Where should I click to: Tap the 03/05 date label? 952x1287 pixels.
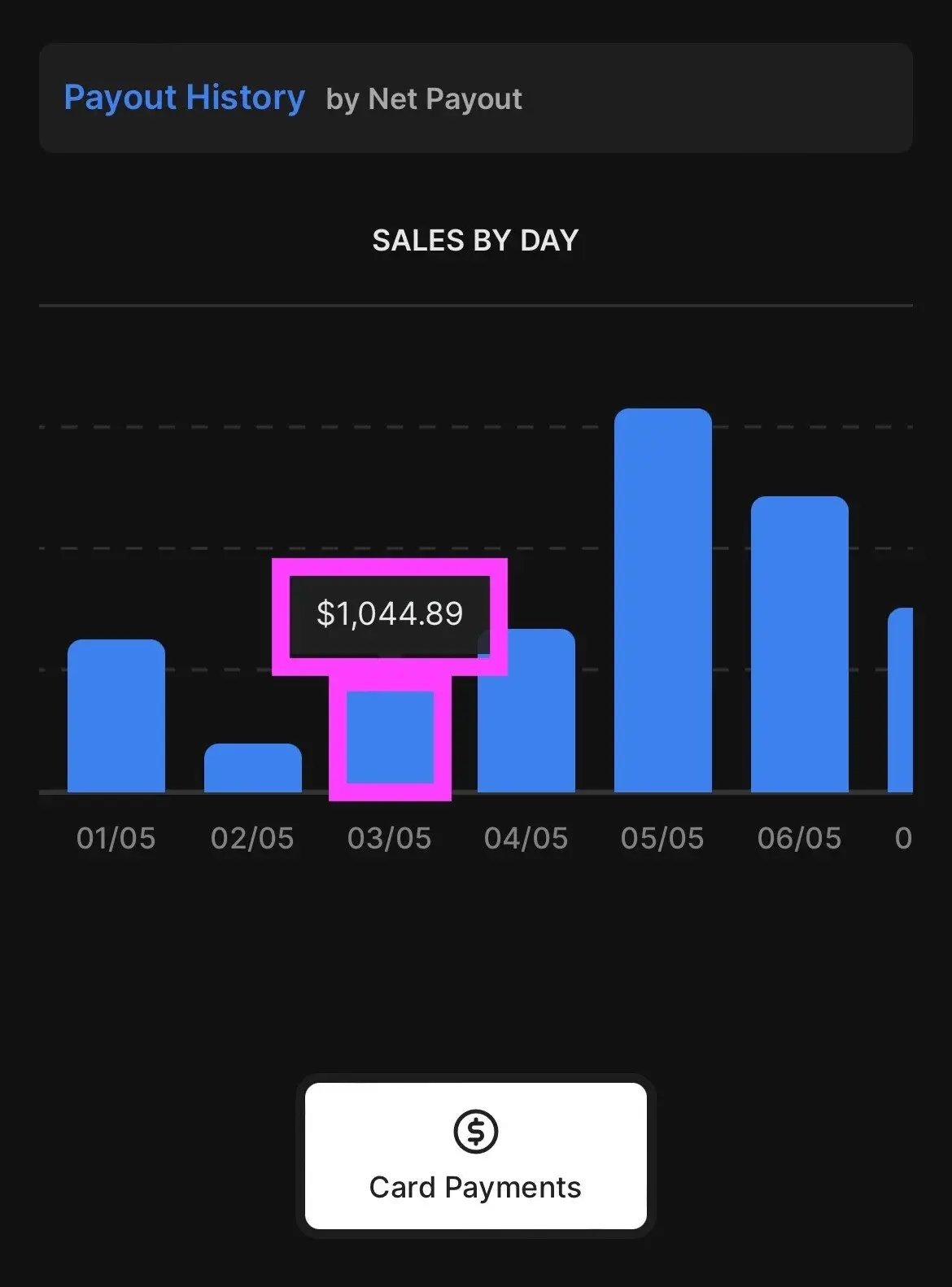[390, 838]
